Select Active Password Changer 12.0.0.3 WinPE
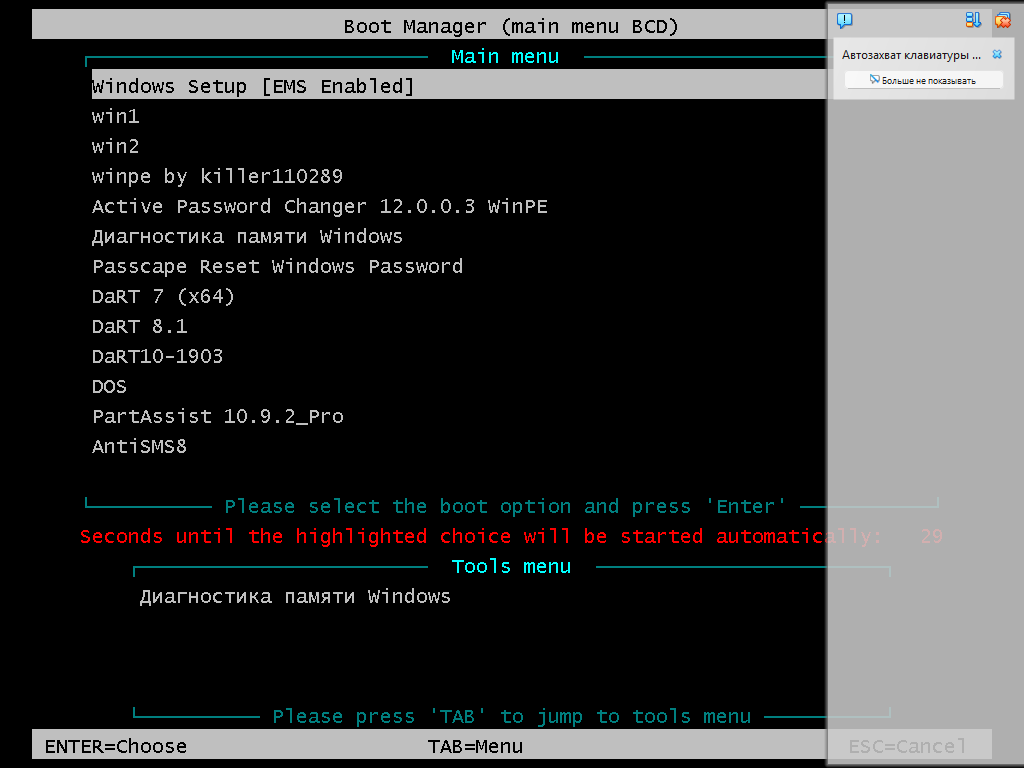Image resolution: width=1024 pixels, height=768 pixels. [319, 206]
